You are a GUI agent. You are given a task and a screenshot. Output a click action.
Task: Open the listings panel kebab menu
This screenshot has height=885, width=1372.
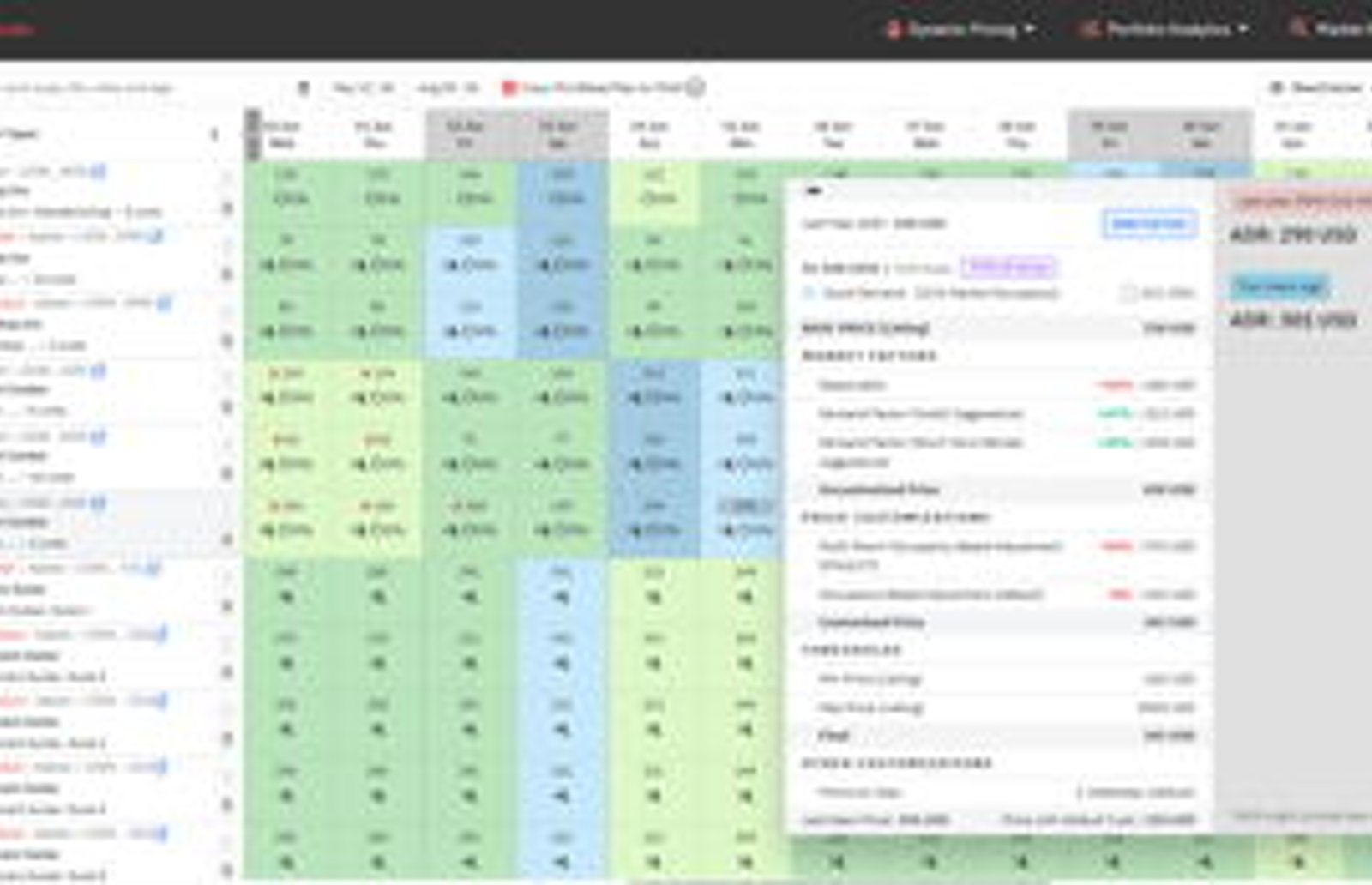(214, 134)
